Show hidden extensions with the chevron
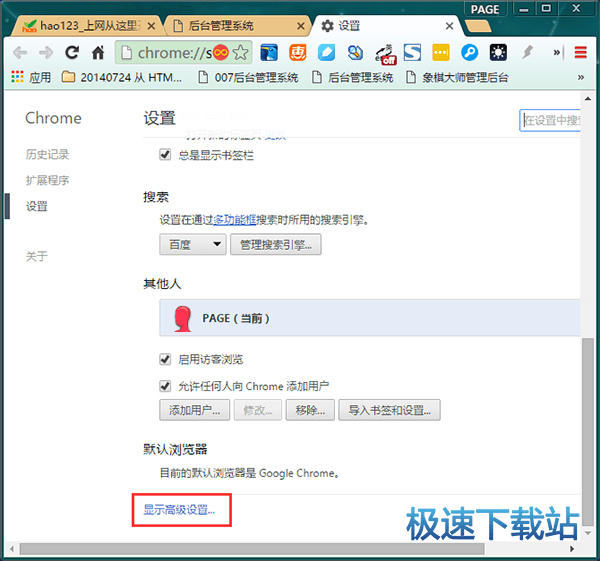This screenshot has width=600, height=561. point(557,52)
